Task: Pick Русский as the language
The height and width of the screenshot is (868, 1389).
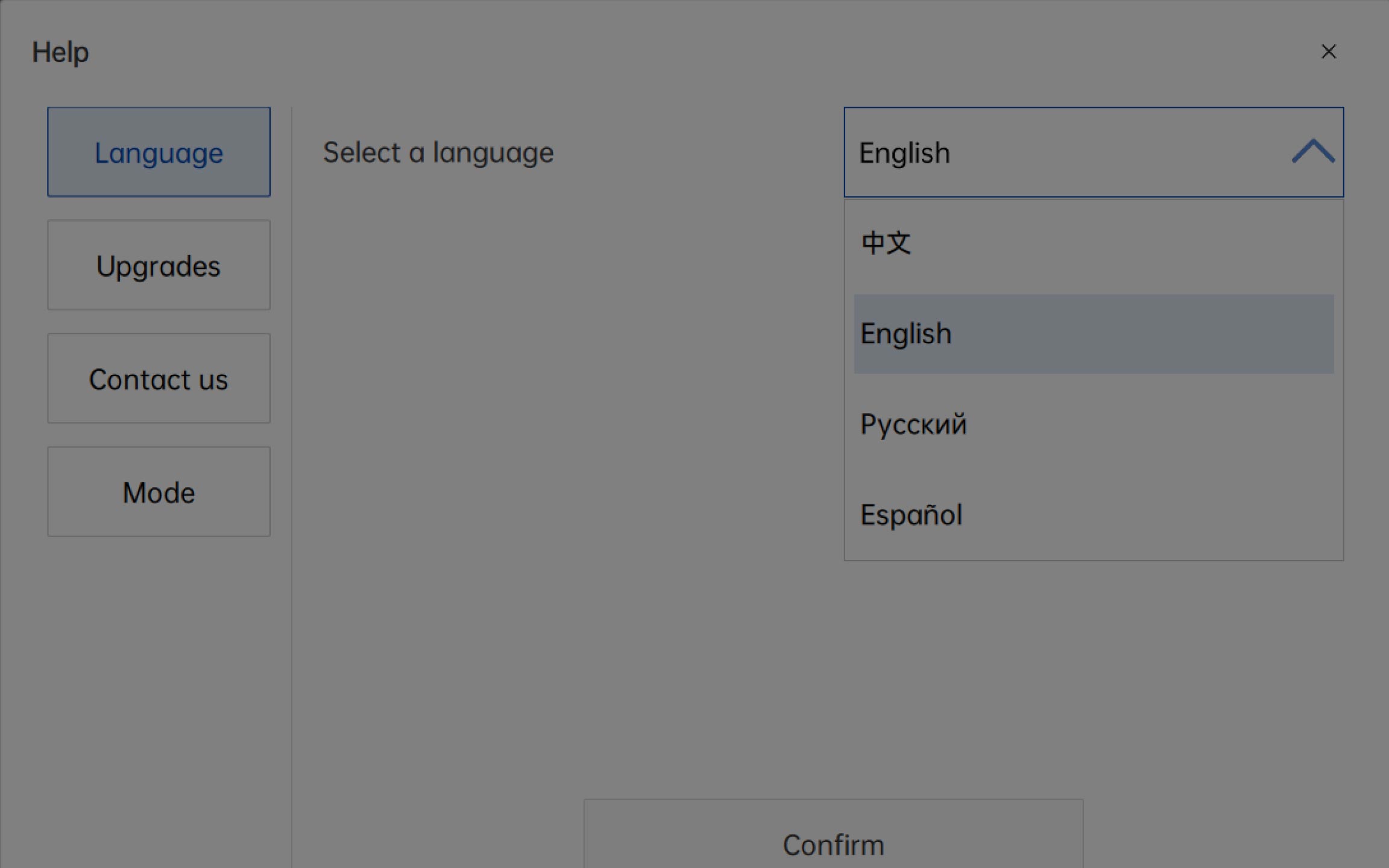Action: [x=1094, y=424]
